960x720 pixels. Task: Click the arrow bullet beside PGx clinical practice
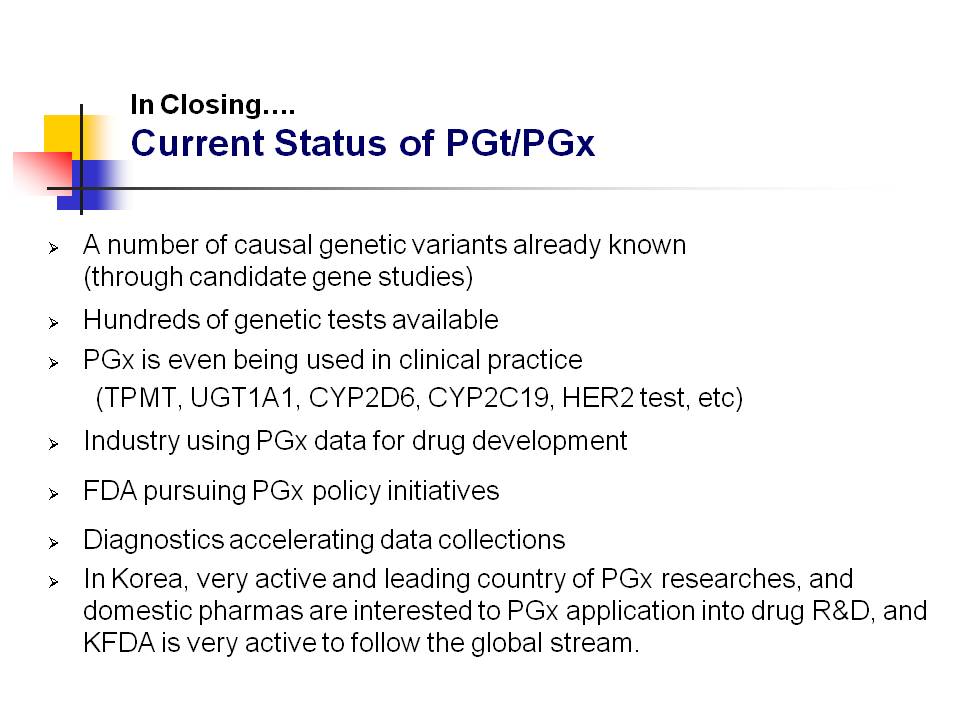pyautogui.click(x=53, y=363)
